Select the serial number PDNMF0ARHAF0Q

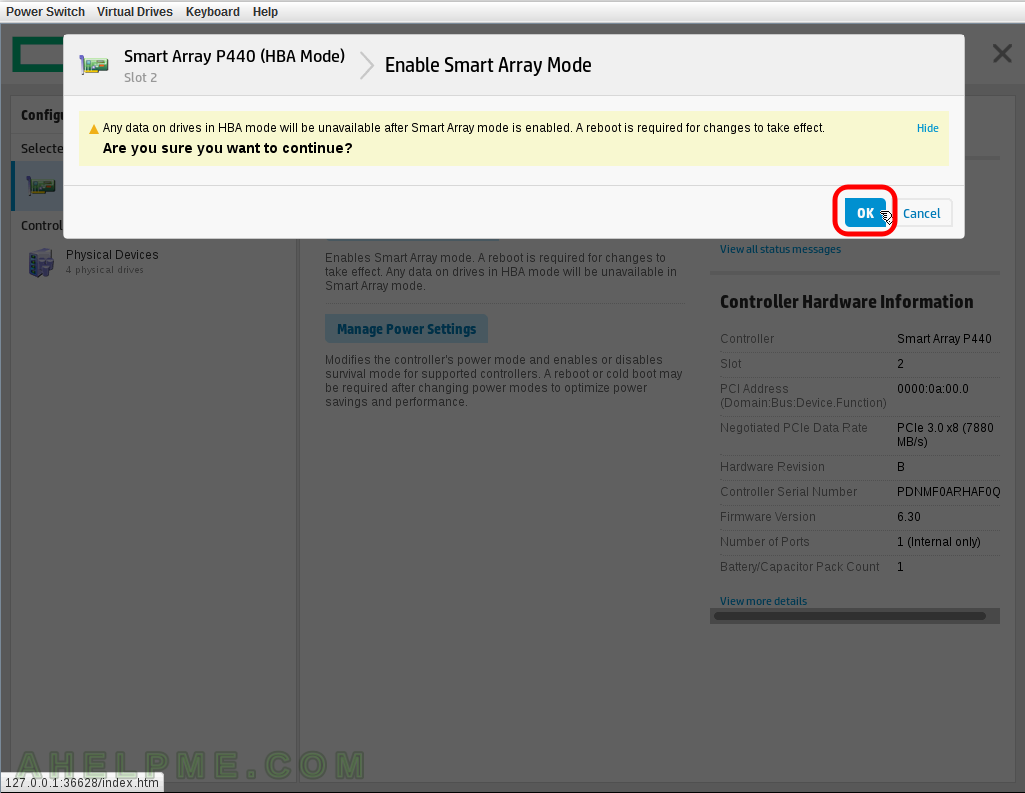(x=948, y=492)
